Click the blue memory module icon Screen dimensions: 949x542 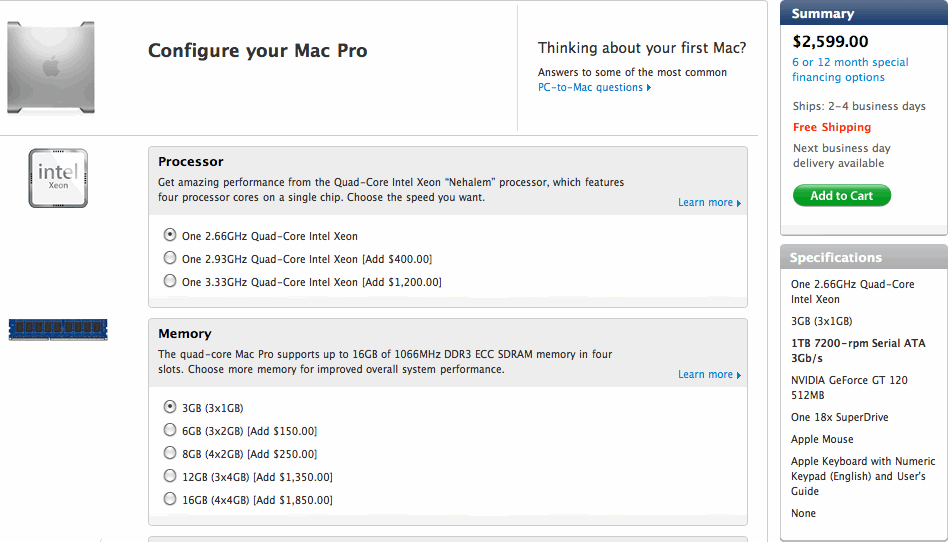[x=58, y=330]
